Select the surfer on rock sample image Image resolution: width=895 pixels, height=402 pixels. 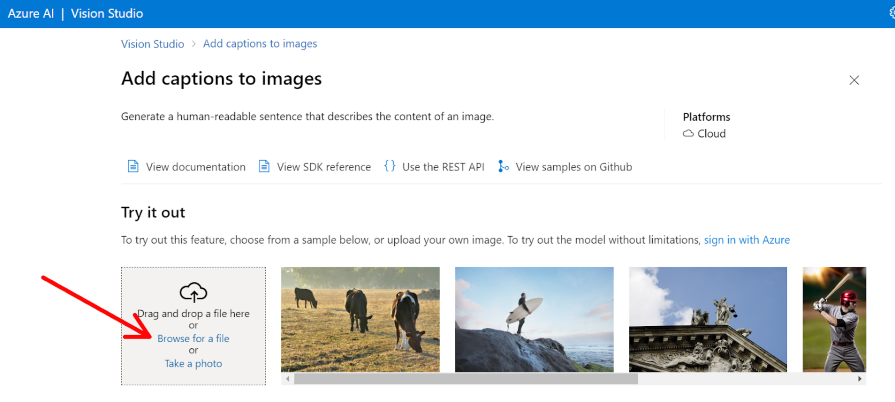(534, 319)
